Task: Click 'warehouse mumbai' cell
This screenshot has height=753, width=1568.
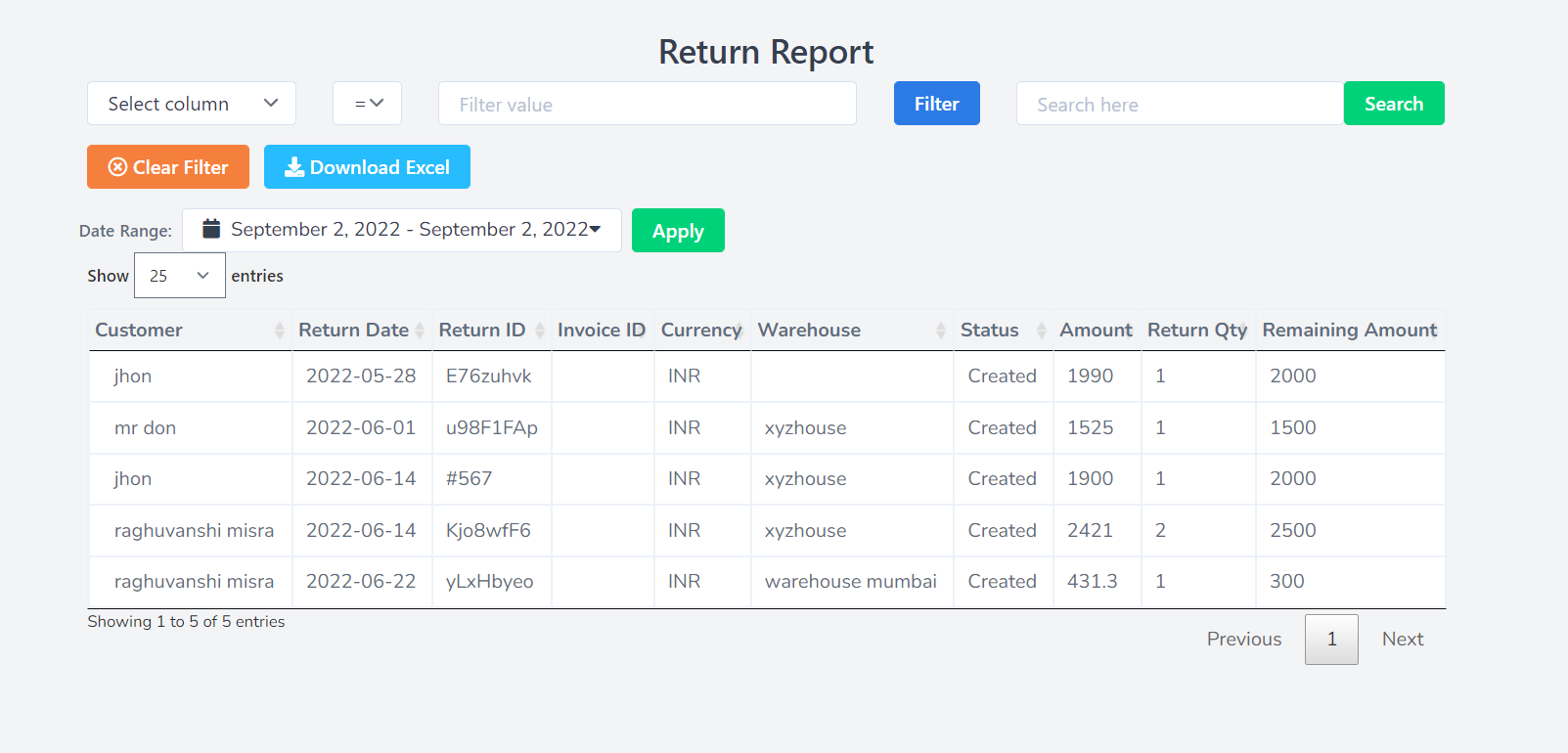Action: 851,582
